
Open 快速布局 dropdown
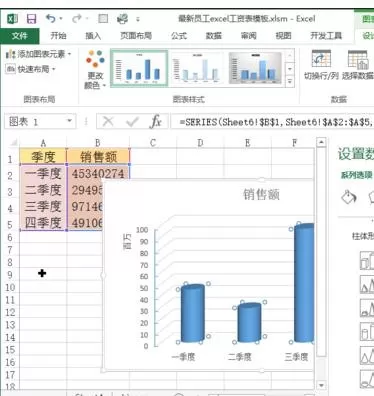(x=31, y=69)
